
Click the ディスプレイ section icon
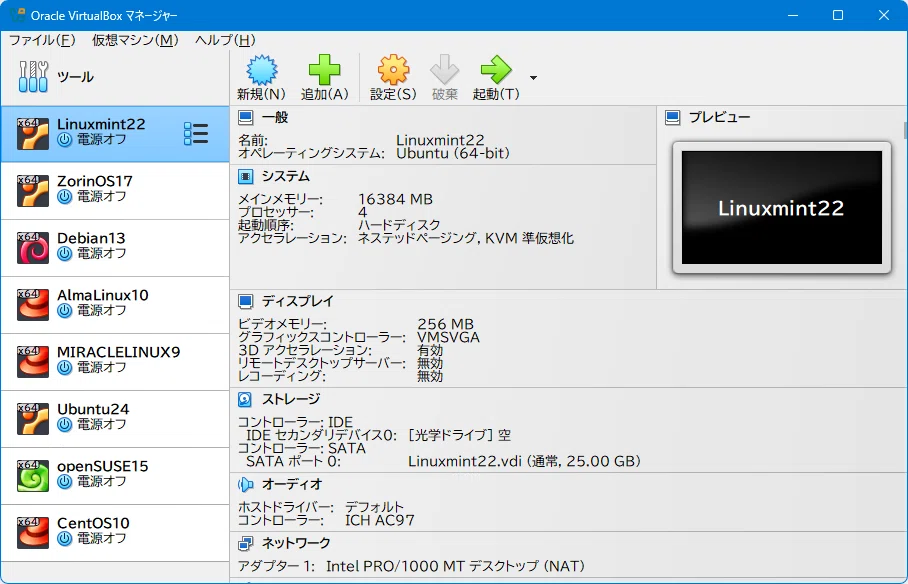point(246,301)
